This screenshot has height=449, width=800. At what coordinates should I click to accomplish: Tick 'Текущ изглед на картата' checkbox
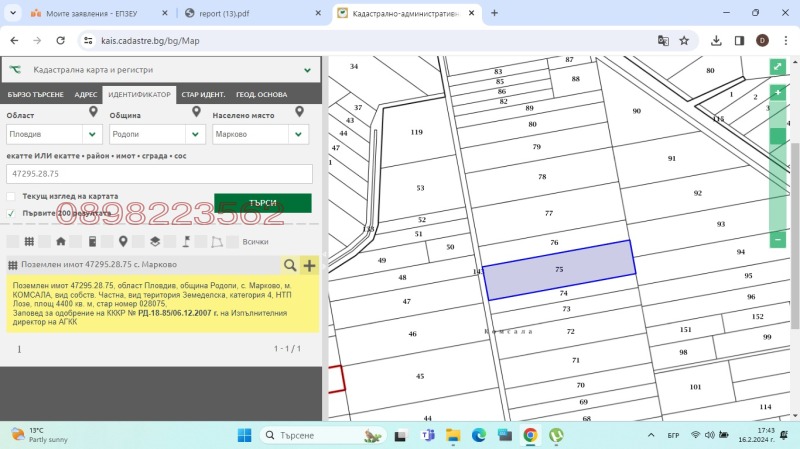pyautogui.click(x=11, y=196)
